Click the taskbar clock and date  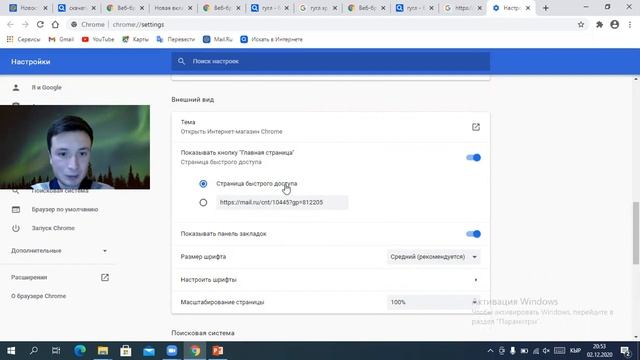click(600, 351)
